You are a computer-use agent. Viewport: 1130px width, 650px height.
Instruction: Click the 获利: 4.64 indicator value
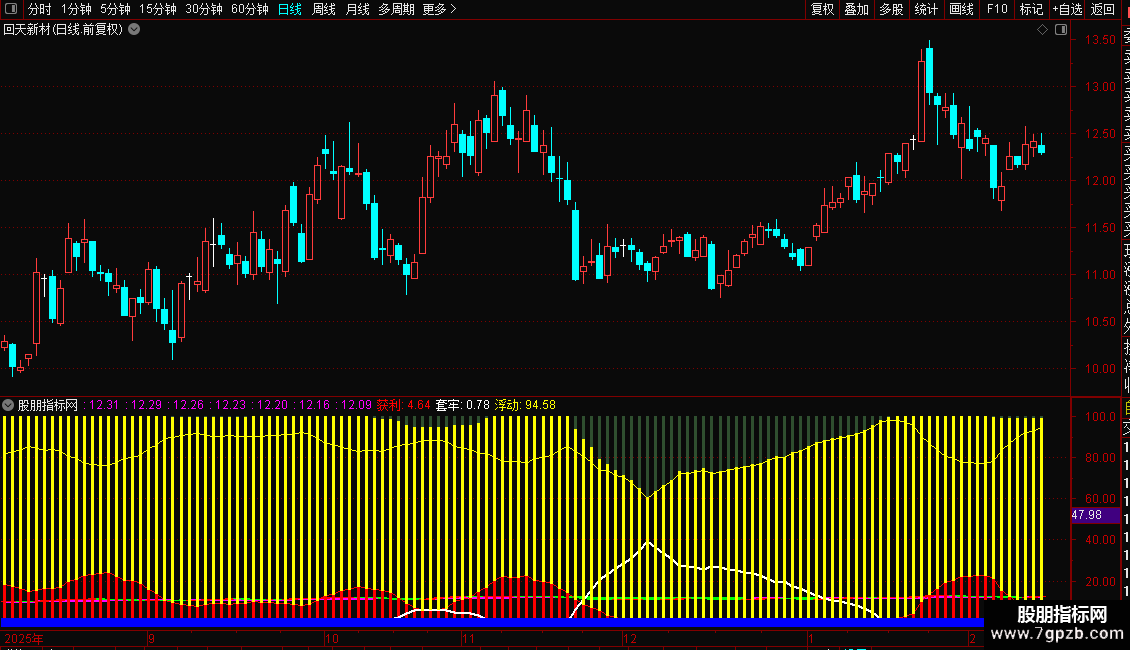[404, 405]
